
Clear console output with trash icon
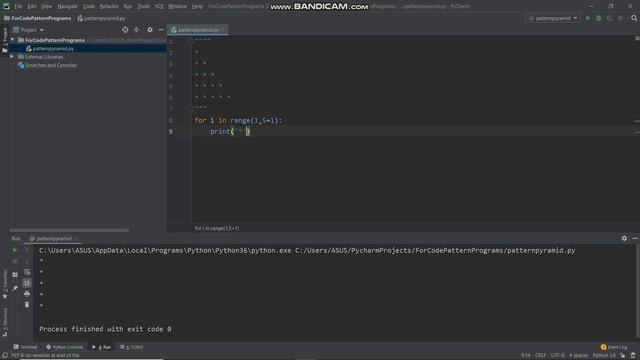[27, 304]
